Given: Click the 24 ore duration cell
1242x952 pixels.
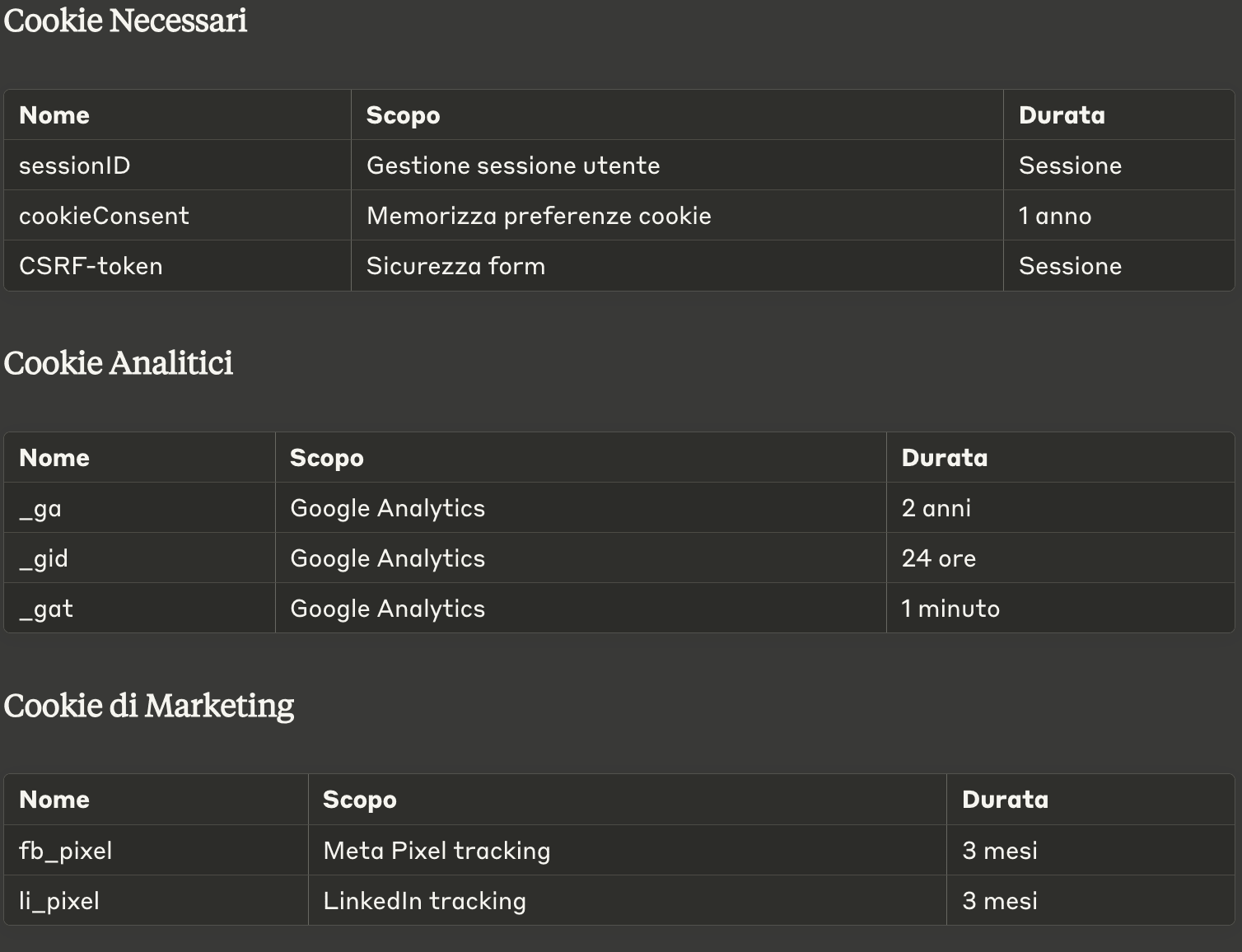Looking at the screenshot, I should [x=939, y=558].
